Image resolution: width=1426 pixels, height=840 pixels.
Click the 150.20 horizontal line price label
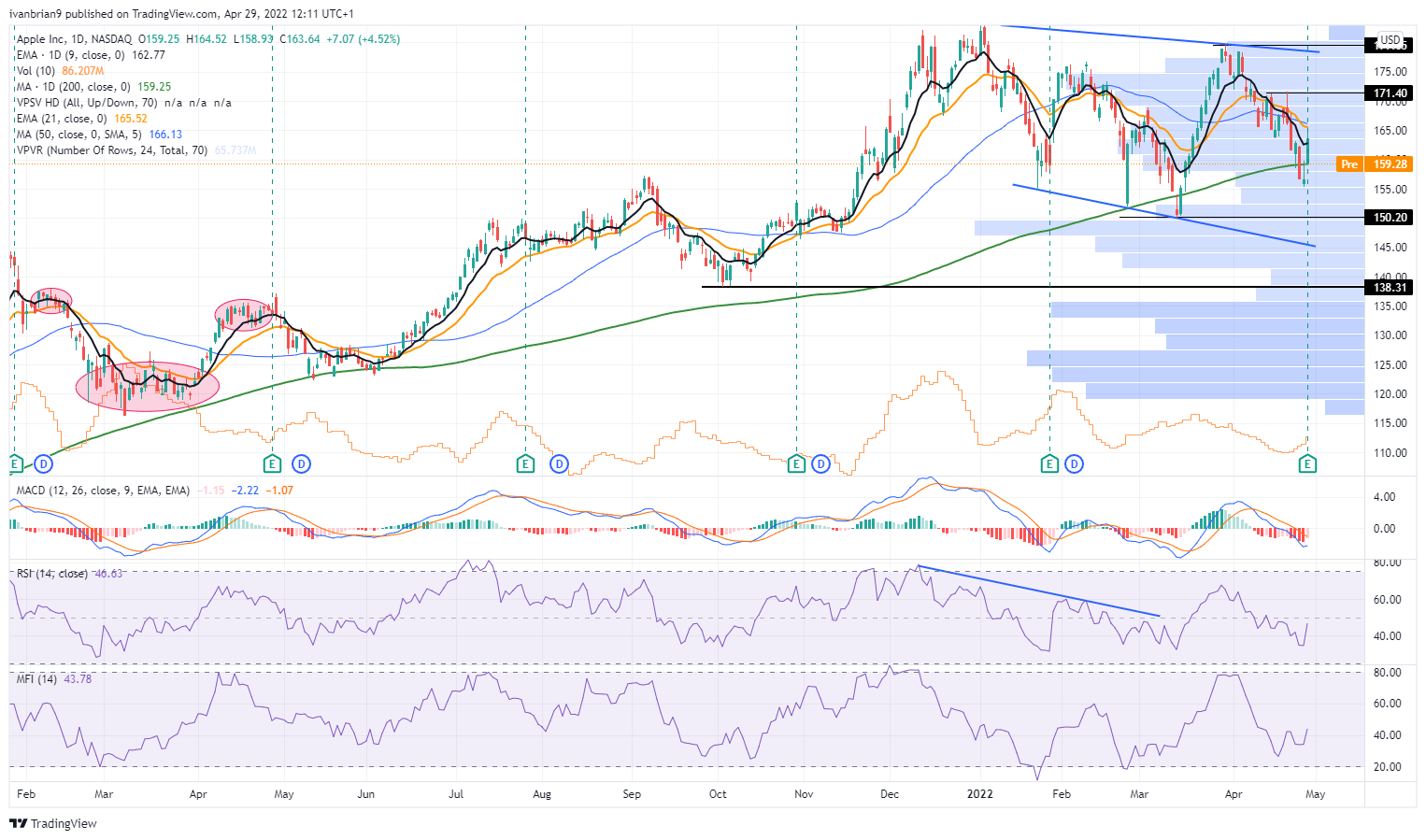pyautogui.click(x=1388, y=218)
